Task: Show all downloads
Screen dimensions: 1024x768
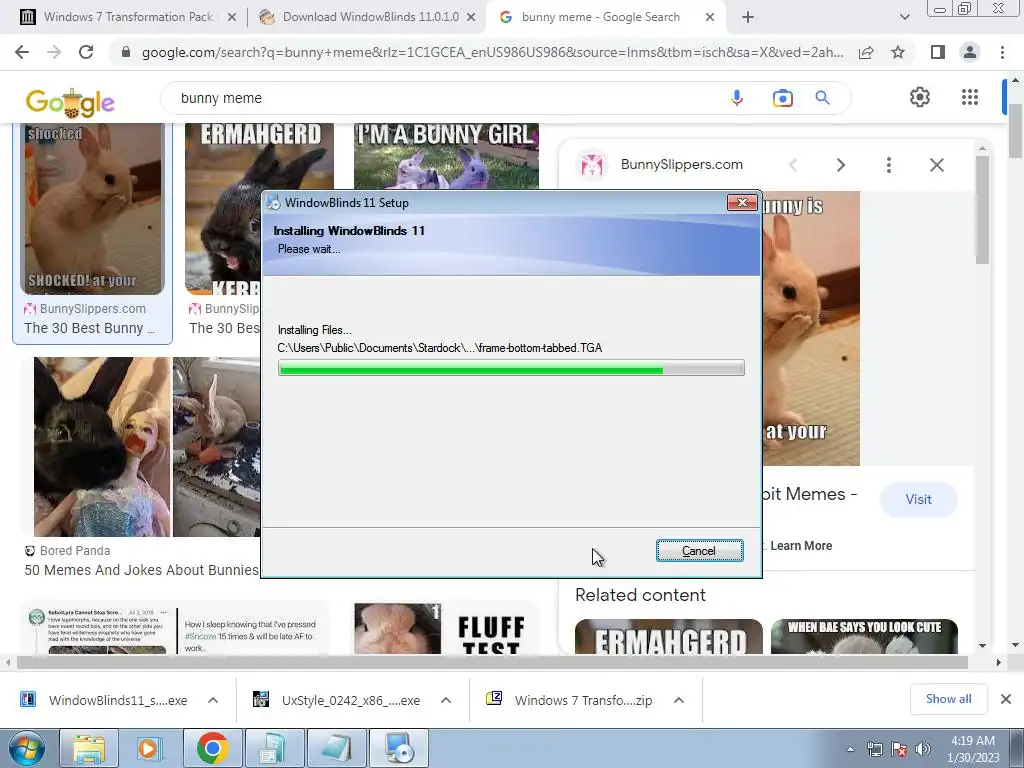Action: tap(948, 699)
